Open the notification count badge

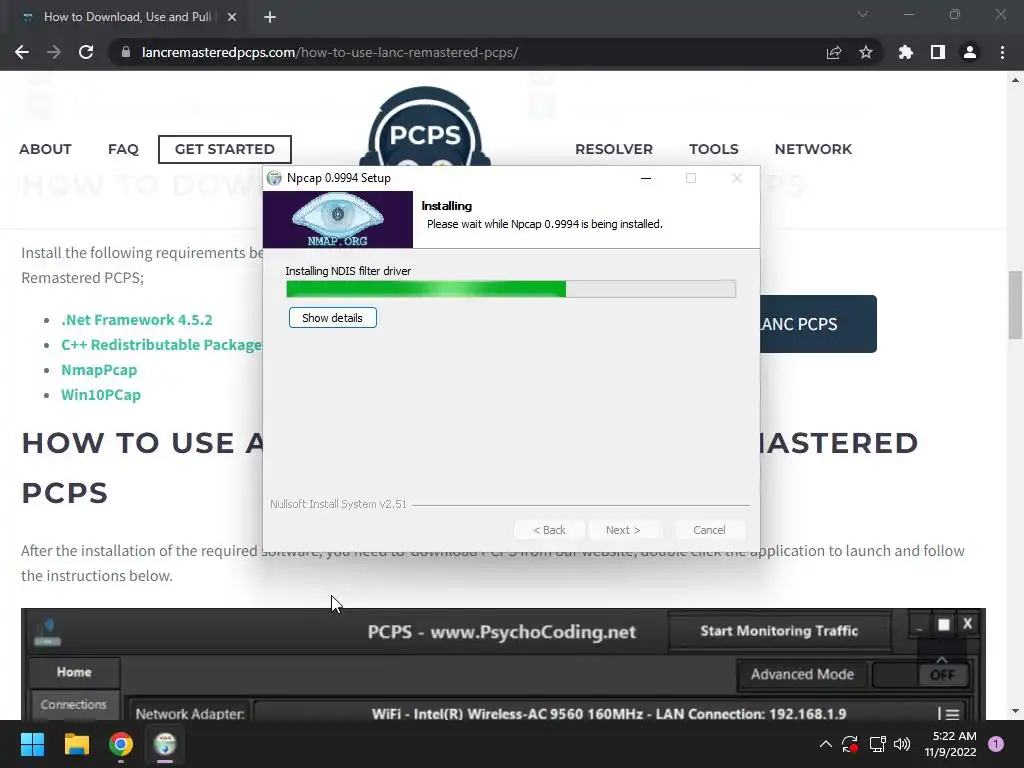[996, 744]
